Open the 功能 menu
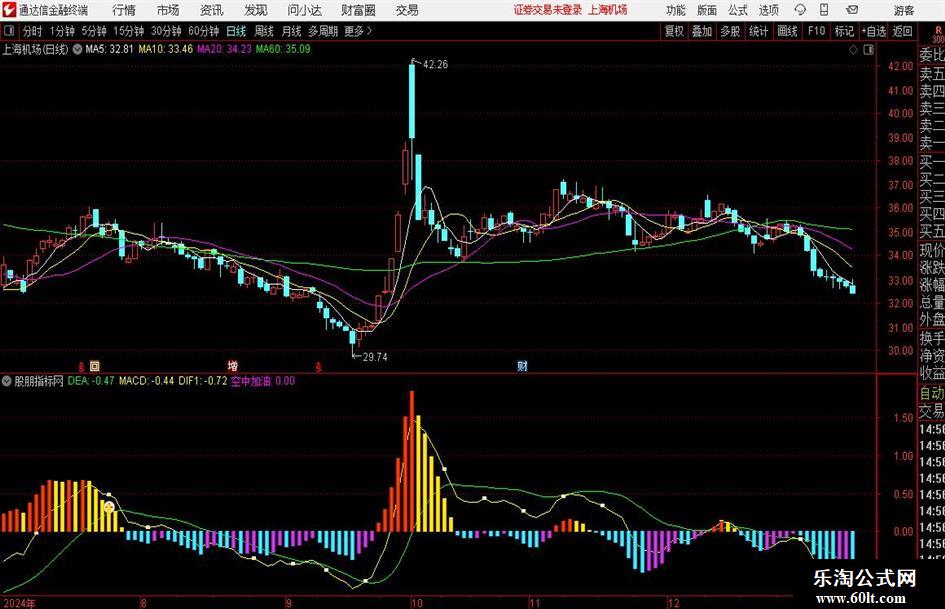 (x=676, y=10)
